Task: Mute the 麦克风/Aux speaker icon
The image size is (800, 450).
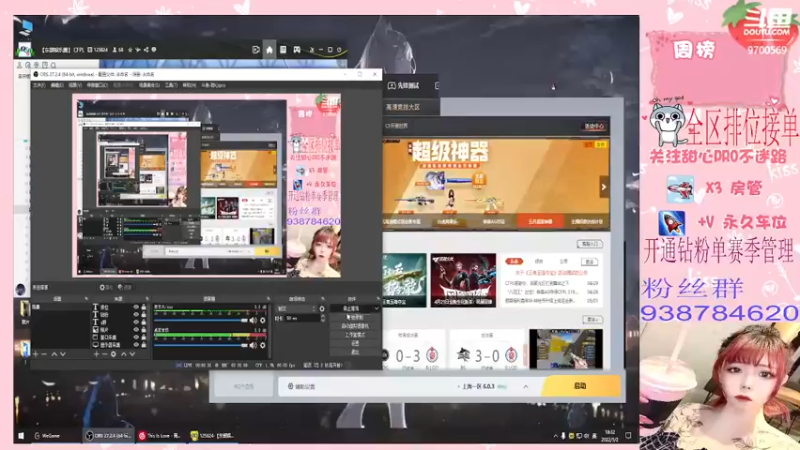Action: [x=253, y=320]
